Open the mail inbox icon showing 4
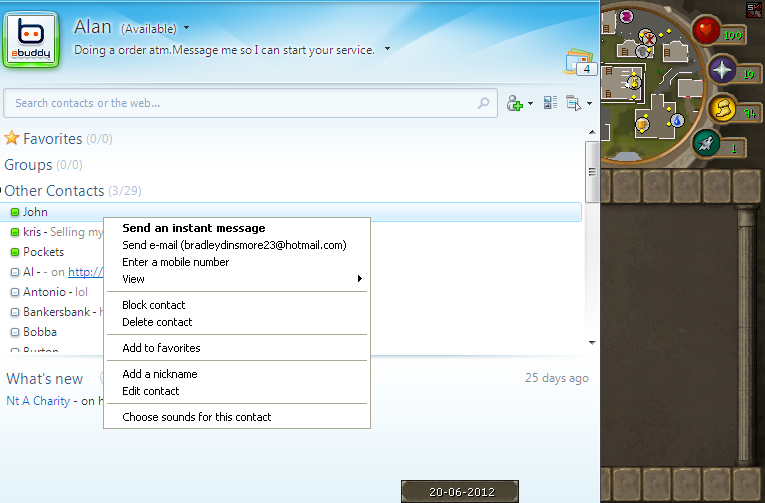Image resolution: width=765 pixels, height=503 pixels. coord(580,62)
